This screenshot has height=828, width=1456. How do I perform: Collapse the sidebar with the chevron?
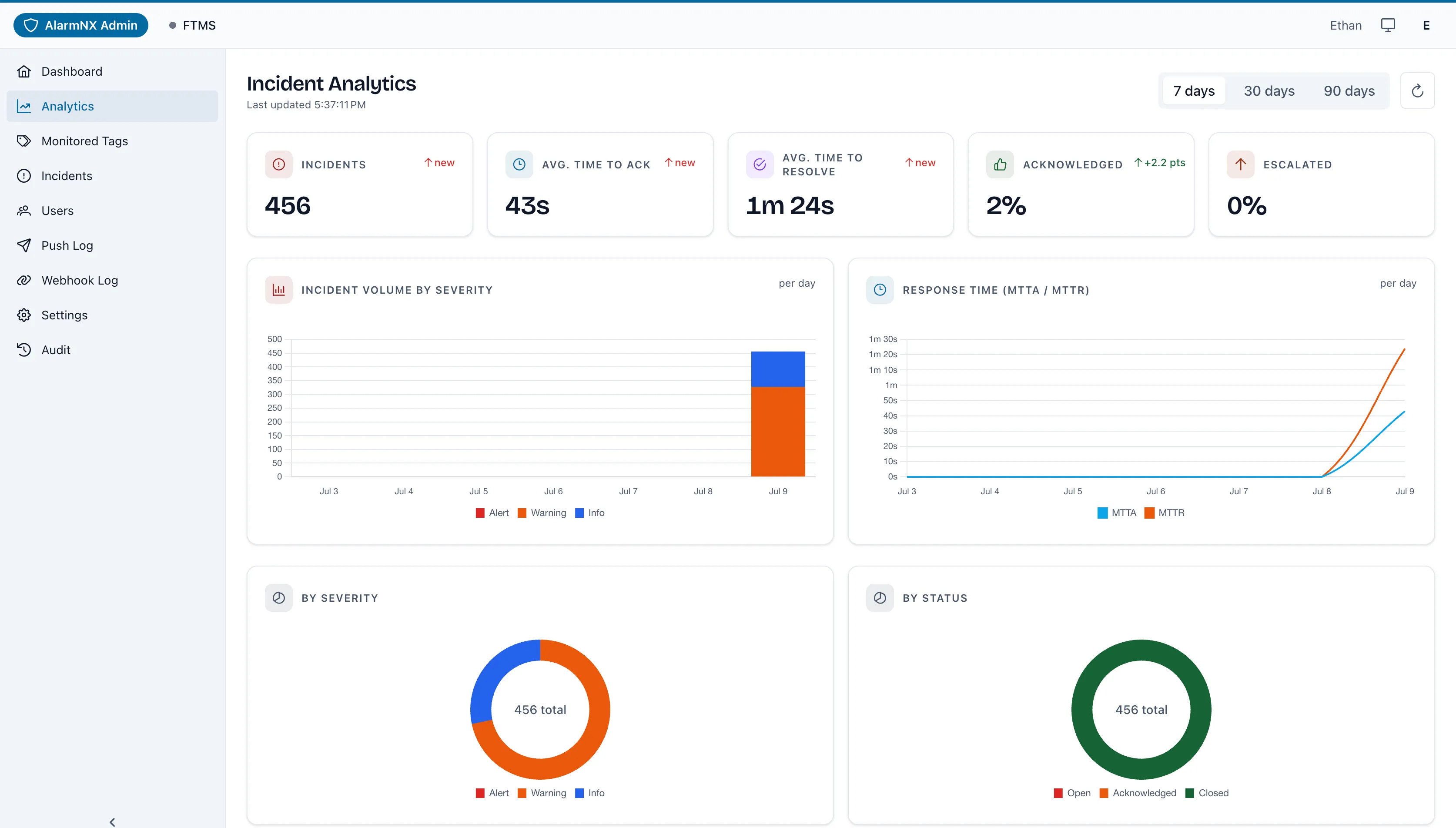[113, 822]
